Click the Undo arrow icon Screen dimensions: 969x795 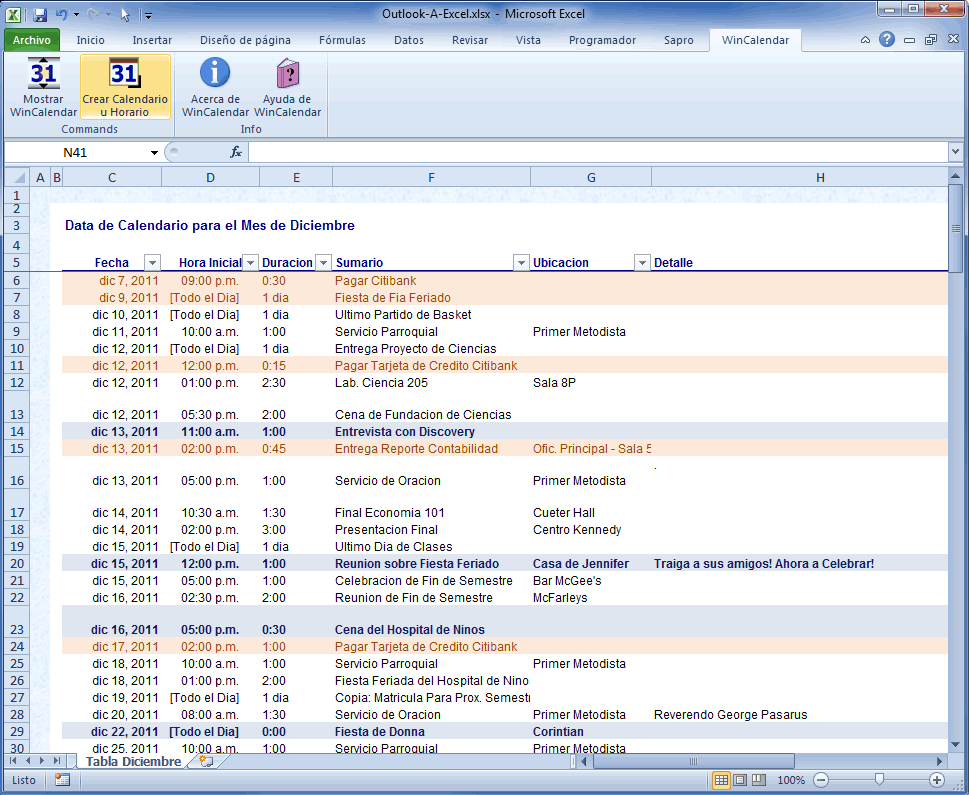point(62,15)
